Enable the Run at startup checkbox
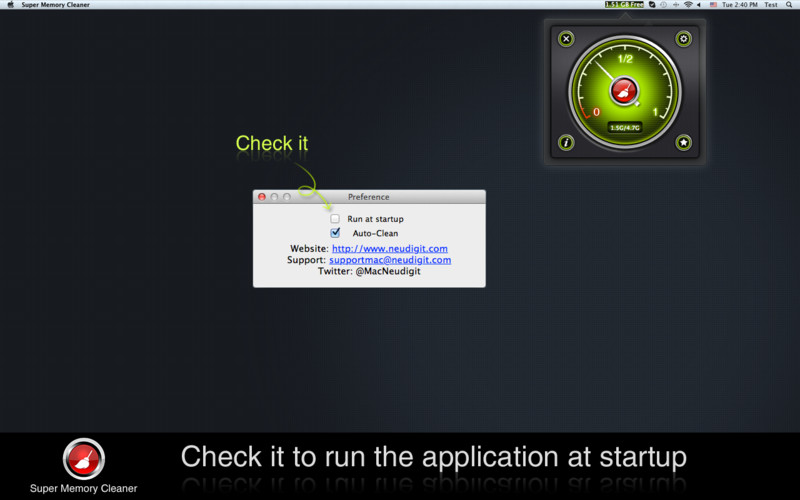 pyautogui.click(x=335, y=219)
